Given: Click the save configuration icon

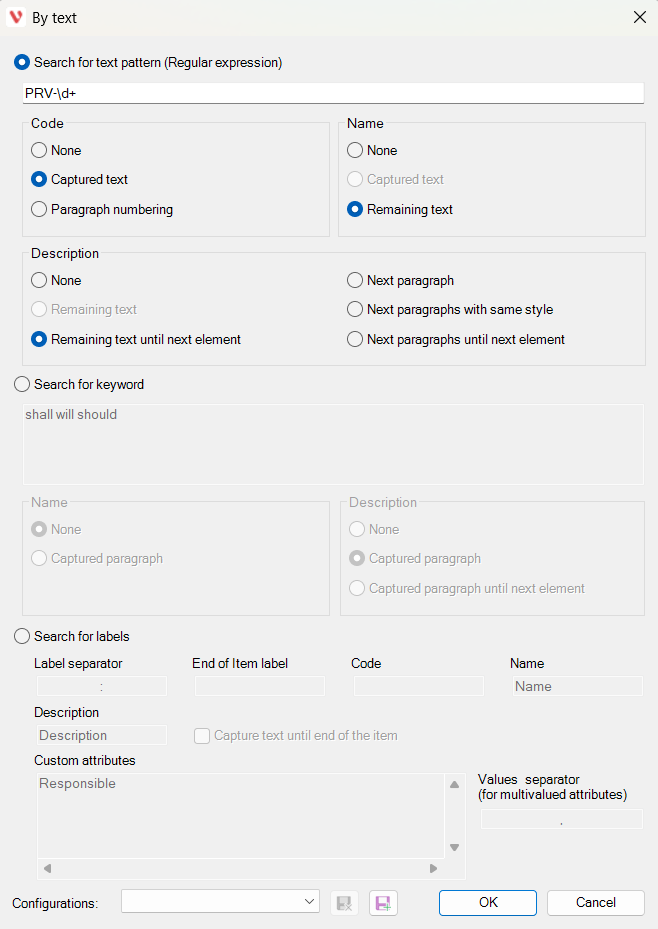Looking at the screenshot, I should pyautogui.click(x=382, y=903).
